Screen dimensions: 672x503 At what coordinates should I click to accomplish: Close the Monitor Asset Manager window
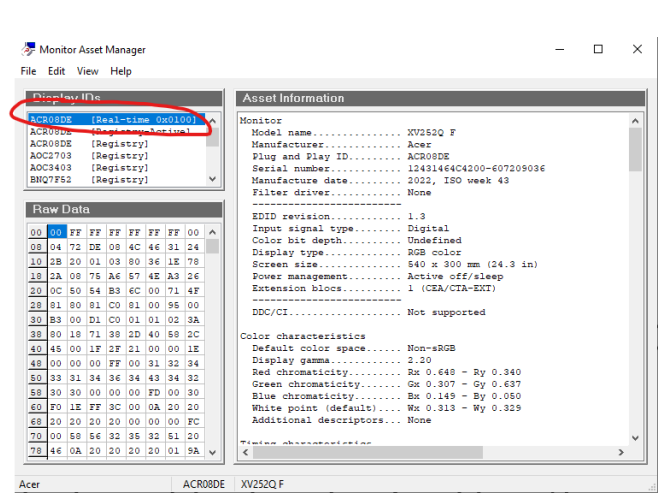637,50
